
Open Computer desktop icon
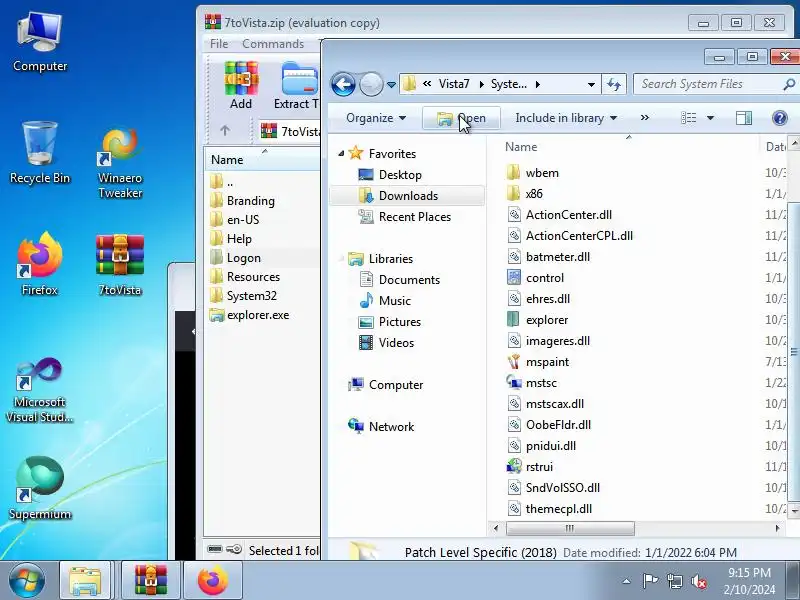tap(40, 43)
